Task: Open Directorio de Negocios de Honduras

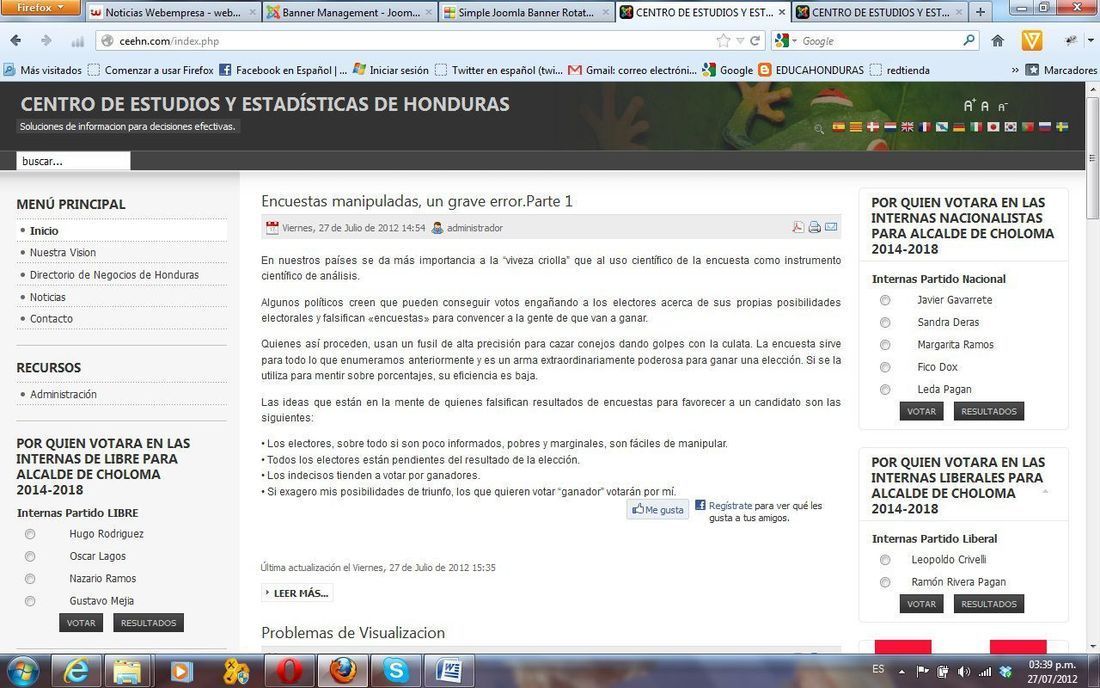Action: pos(114,275)
